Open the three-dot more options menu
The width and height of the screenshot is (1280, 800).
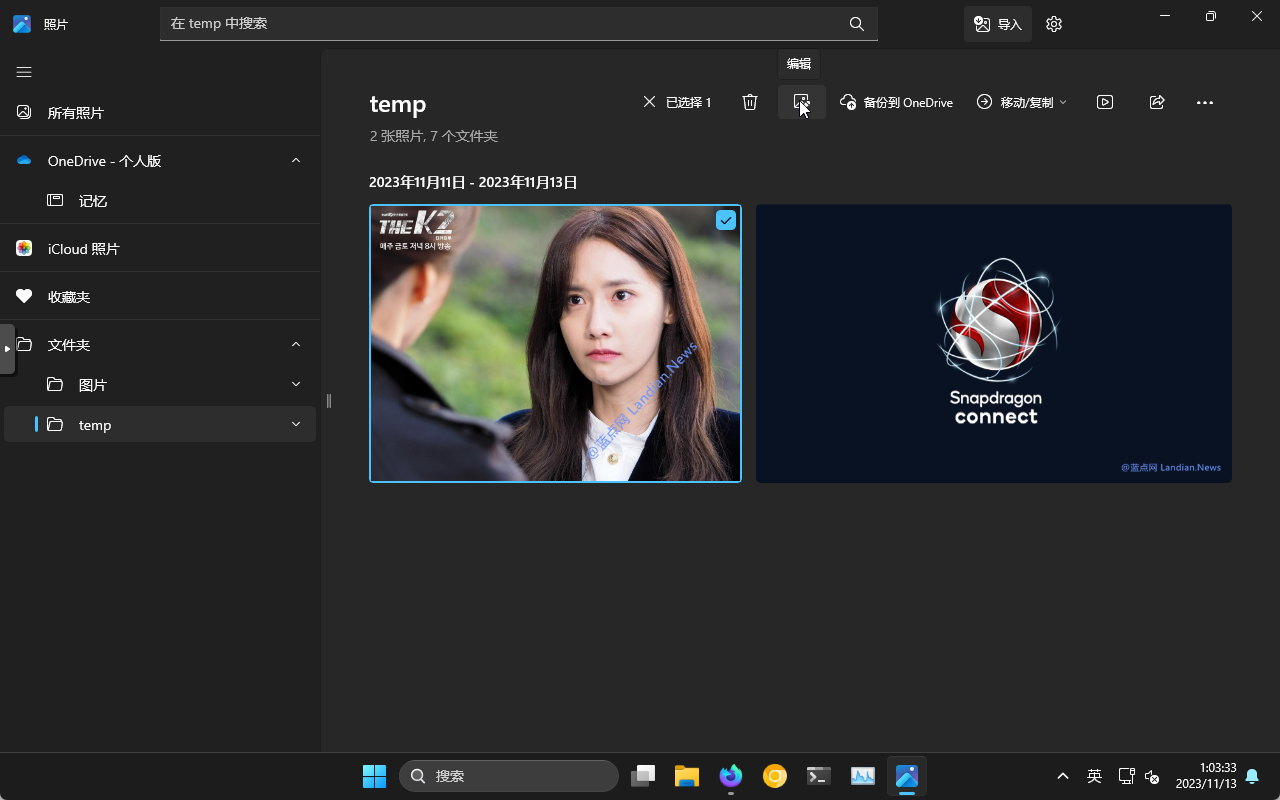pos(1205,102)
